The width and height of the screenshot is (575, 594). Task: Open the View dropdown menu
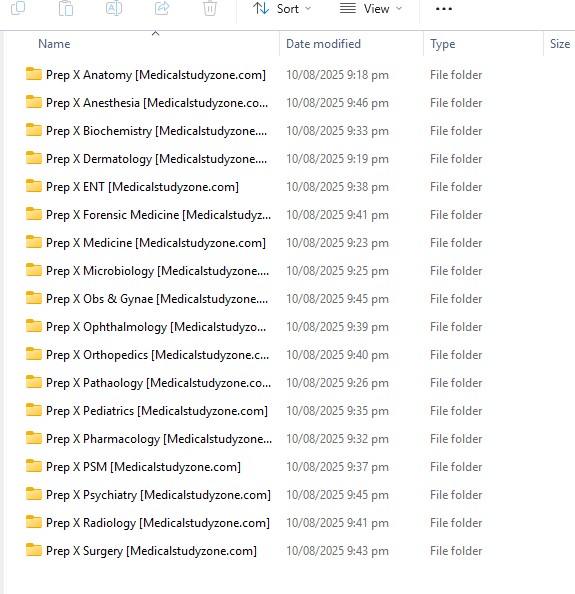pos(370,8)
